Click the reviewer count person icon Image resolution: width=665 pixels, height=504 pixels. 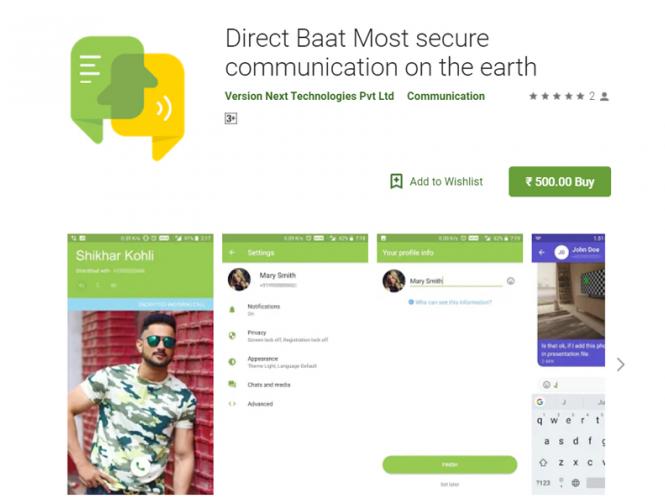(x=605, y=96)
